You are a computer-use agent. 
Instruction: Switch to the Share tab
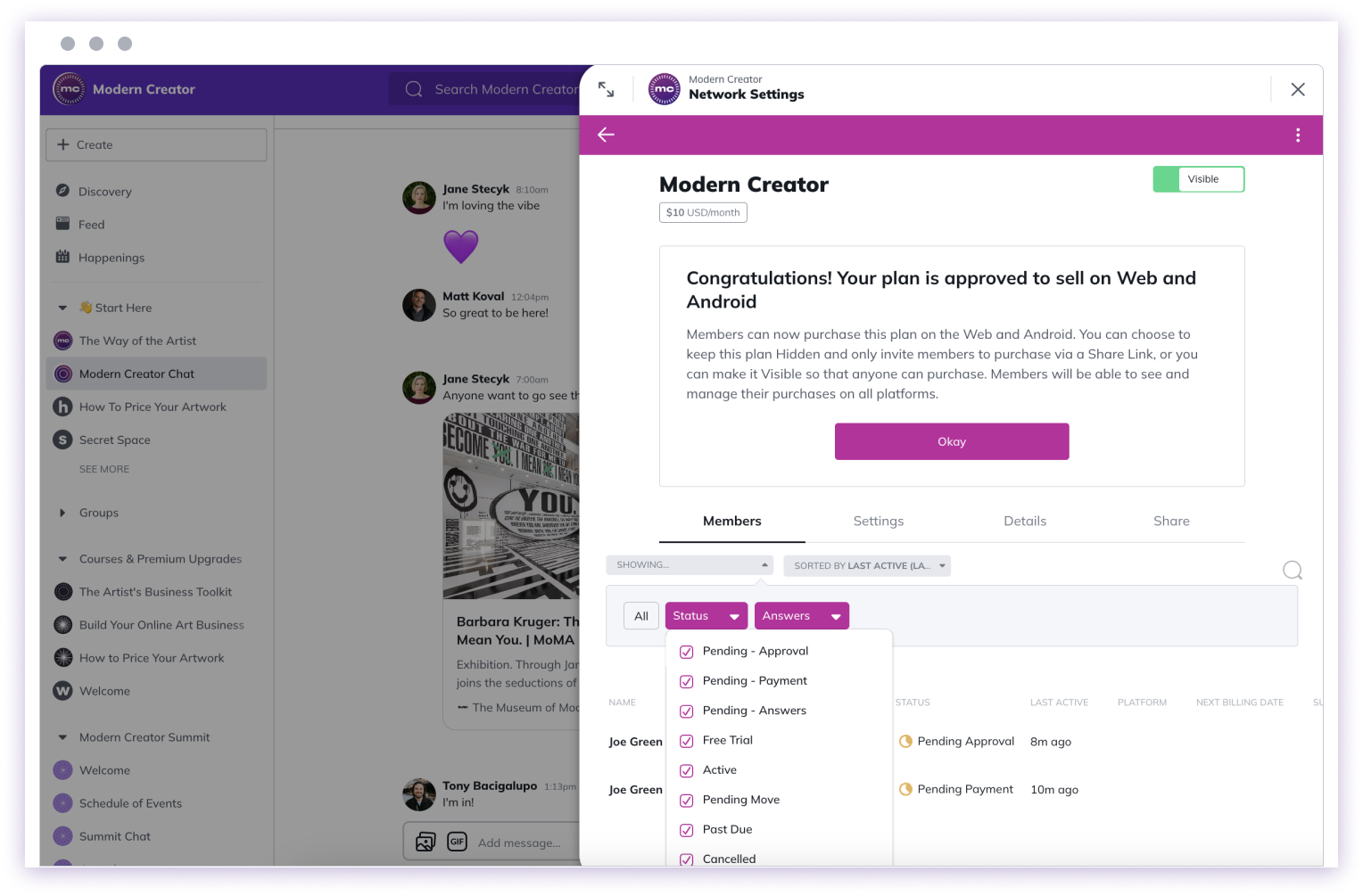point(1171,522)
